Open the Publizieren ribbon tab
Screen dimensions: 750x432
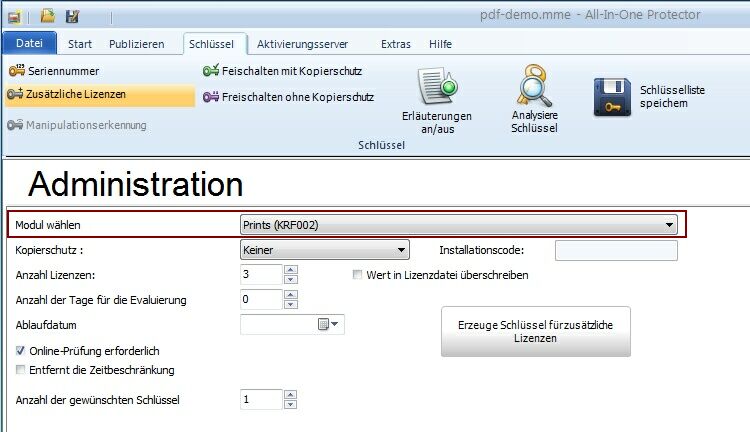tap(137, 44)
